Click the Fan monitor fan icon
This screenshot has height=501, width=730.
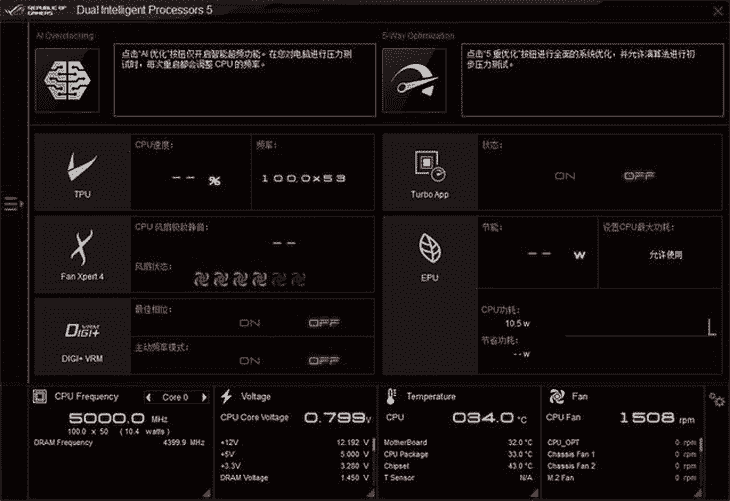(556, 396)
